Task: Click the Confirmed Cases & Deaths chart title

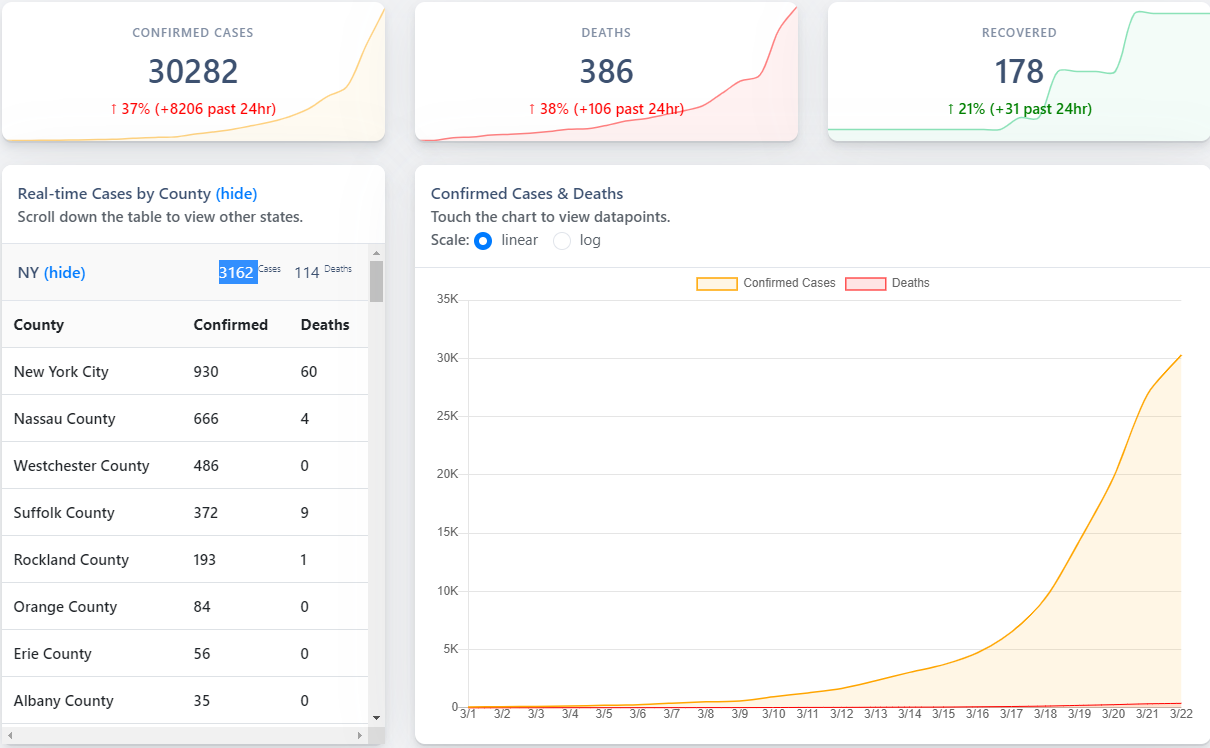Action: pos(527,194)
